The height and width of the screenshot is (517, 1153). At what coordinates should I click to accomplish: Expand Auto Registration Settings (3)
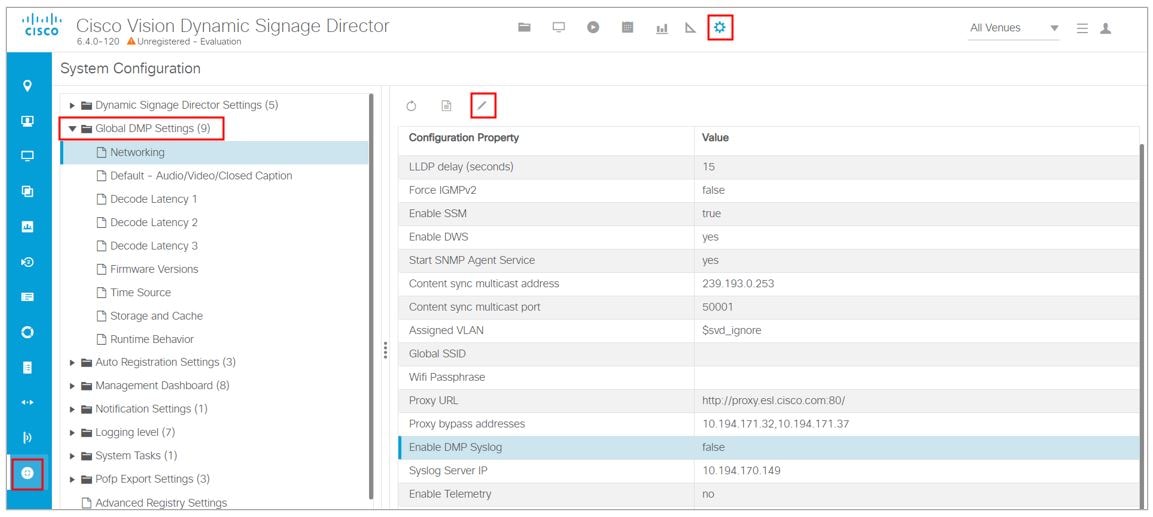click(73, 363)
